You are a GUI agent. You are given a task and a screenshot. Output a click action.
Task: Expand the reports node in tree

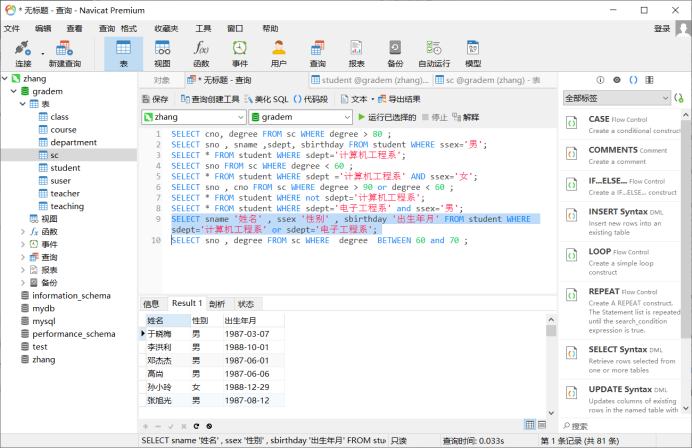click(23, 270)
